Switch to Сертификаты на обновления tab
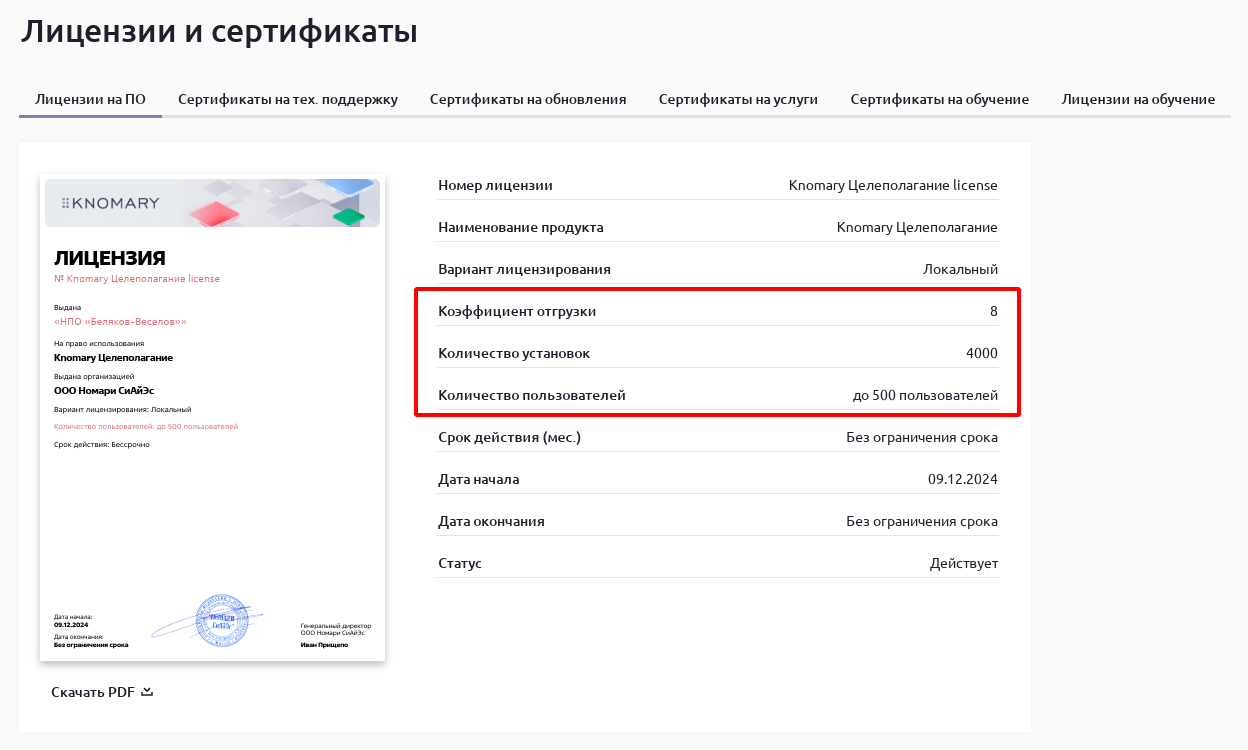 (x=528, y=99)
